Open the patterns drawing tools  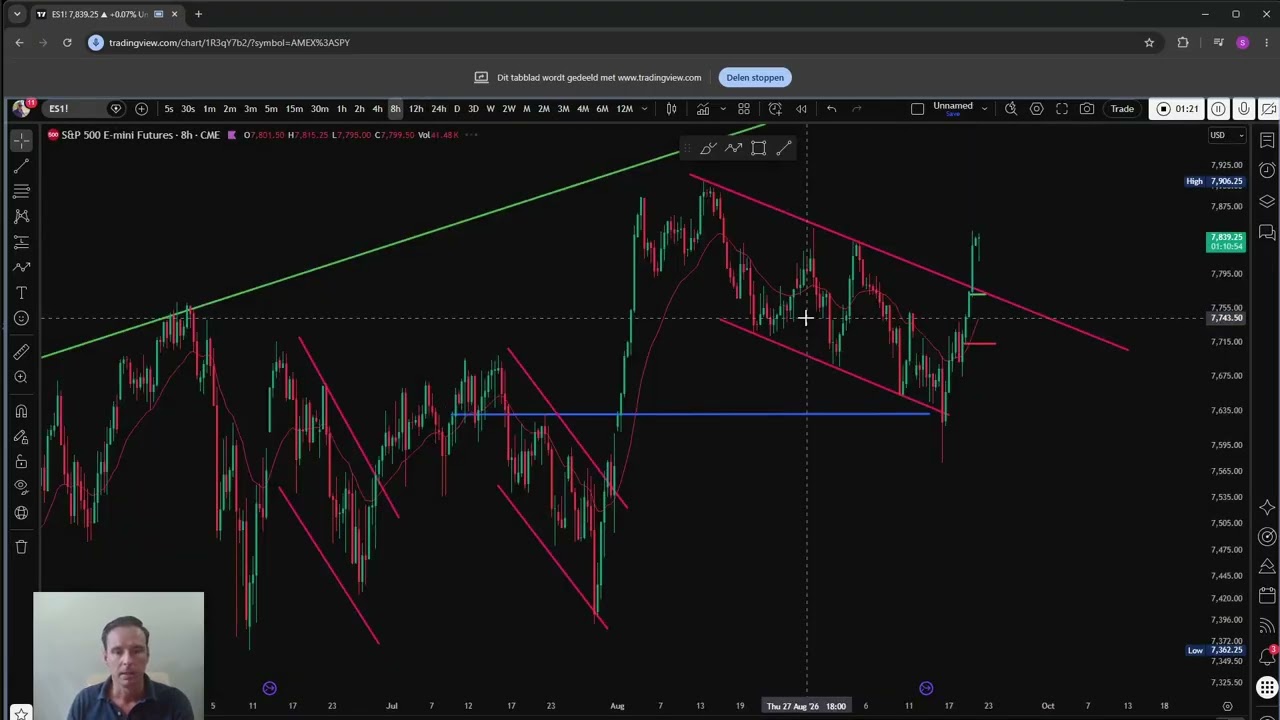point(21,216)
